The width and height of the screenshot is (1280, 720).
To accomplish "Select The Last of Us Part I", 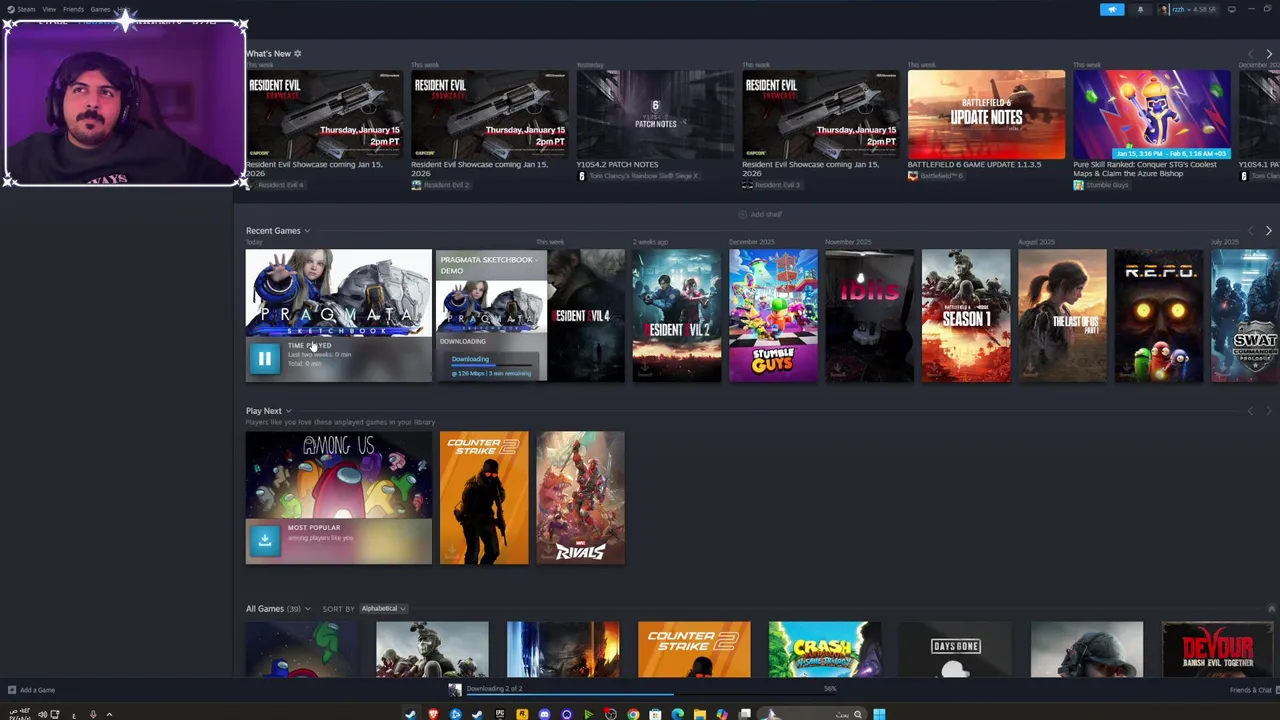I will [x=1063, y=316].
